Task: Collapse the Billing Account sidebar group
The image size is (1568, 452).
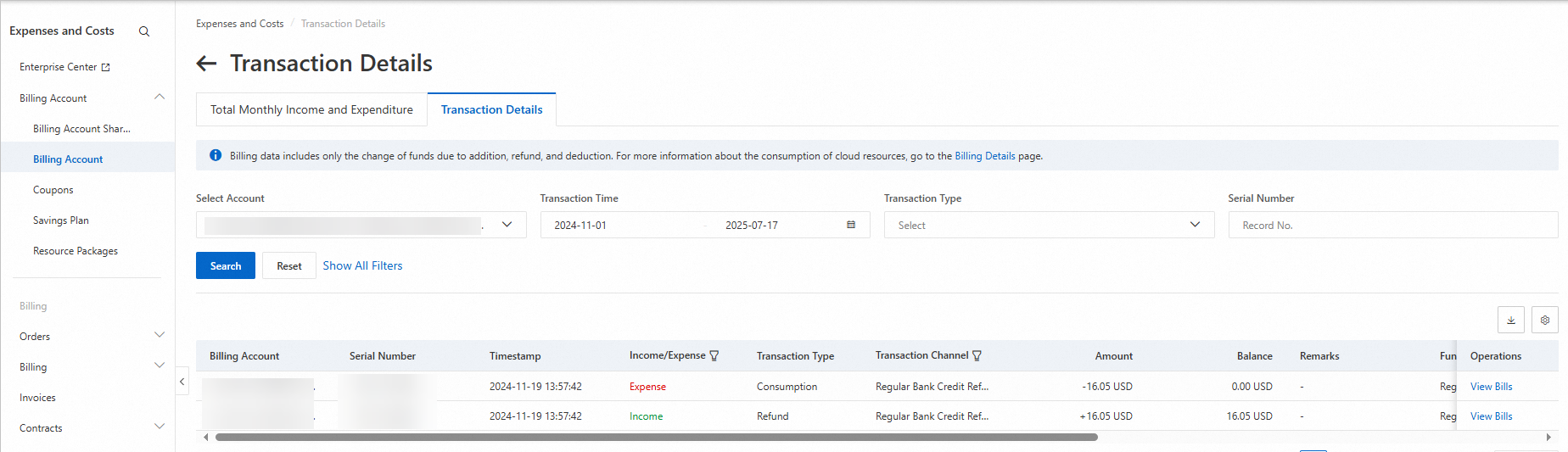Action: pyautogui.click(x=160, y=98)
